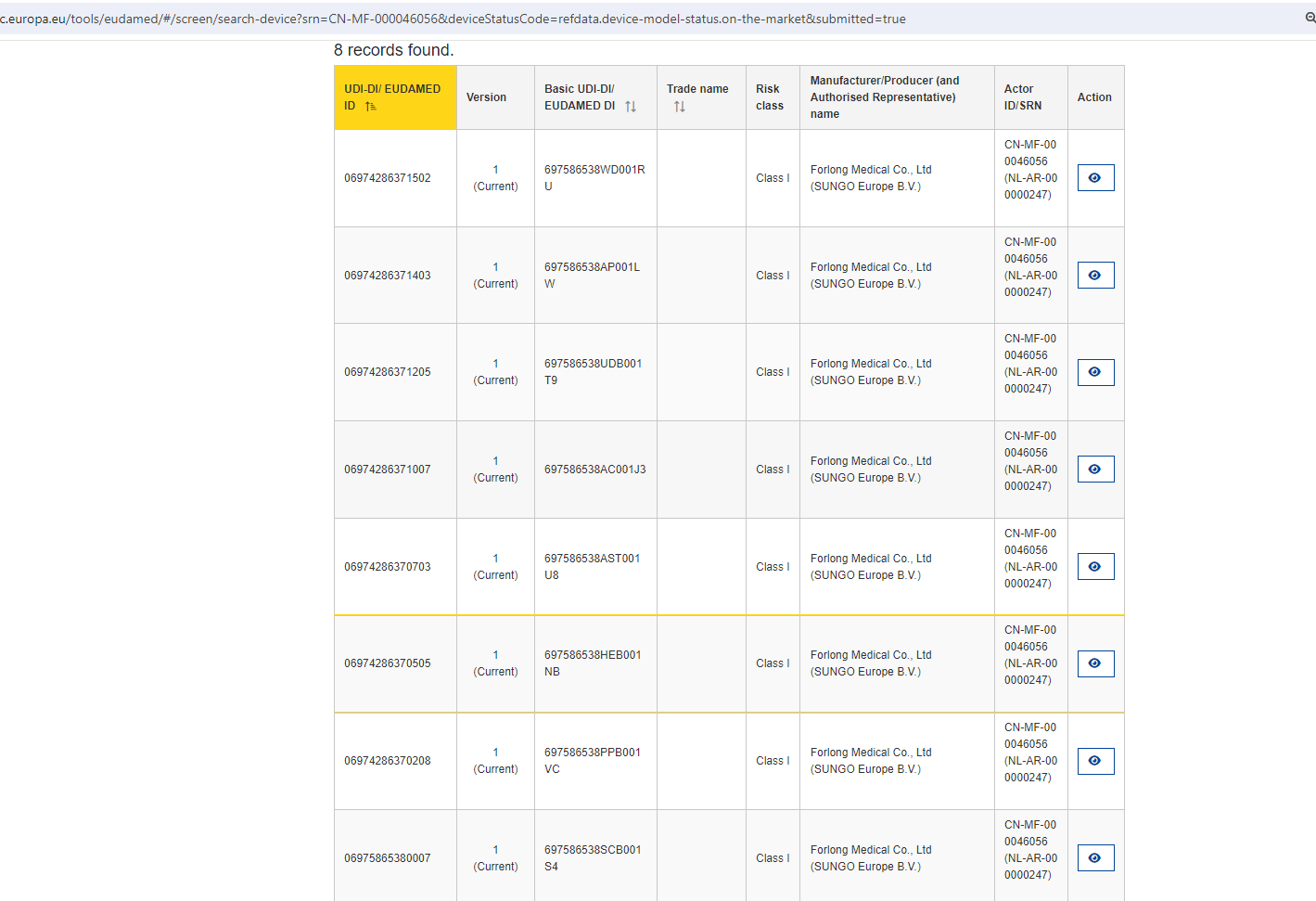Open eye icon for device 06974286371403
Image resolution: width=1316 pixels, height=901 pixels.
[1095, 276]
